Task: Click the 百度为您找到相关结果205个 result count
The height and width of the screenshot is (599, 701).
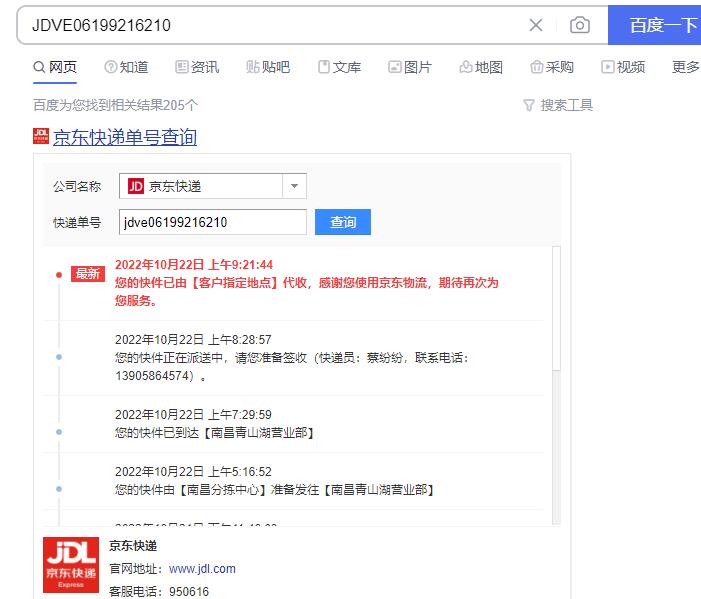Action: [115, 105]
